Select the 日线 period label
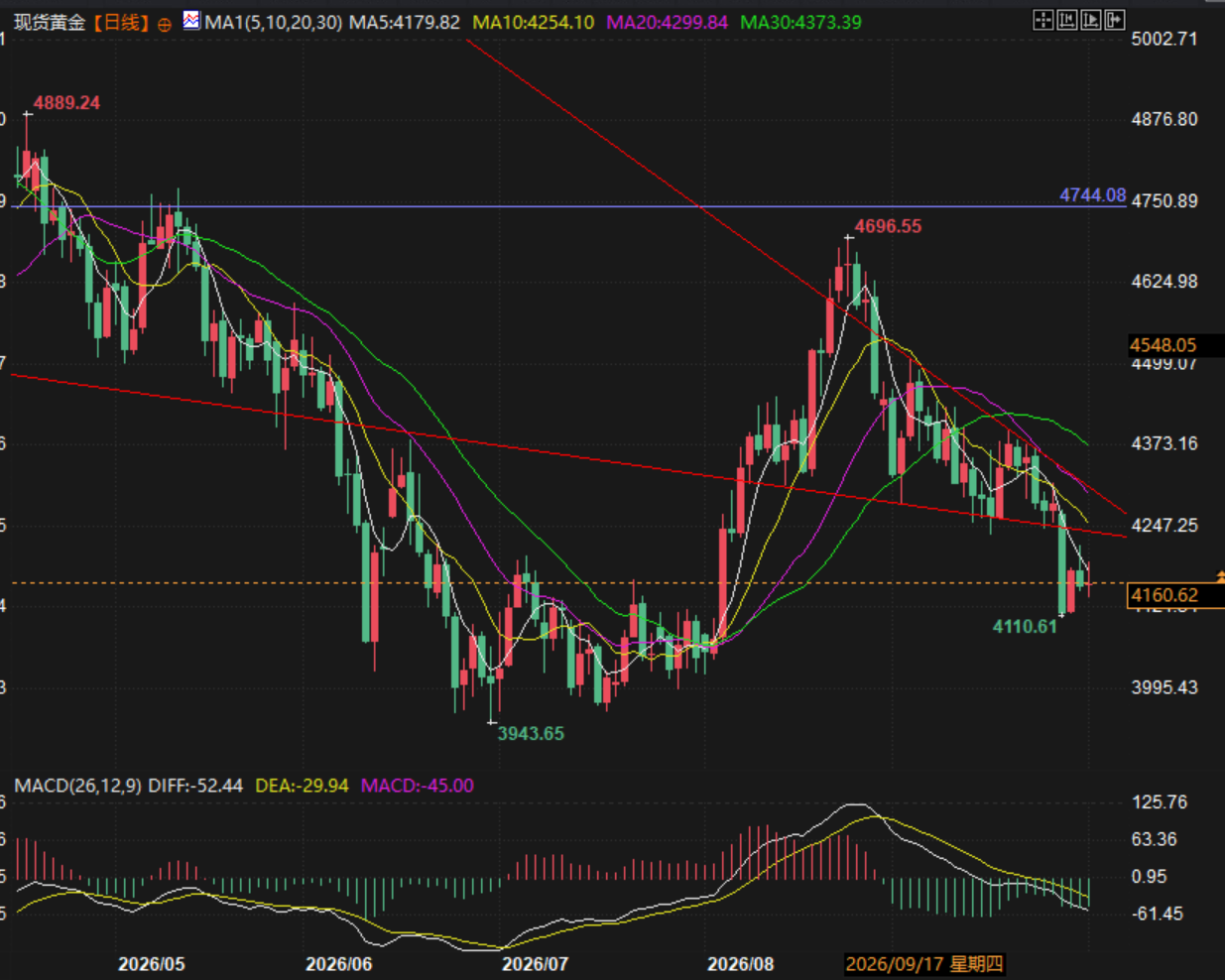The height and width of the screenshot is (980, 1225). [x=121, y=22]
